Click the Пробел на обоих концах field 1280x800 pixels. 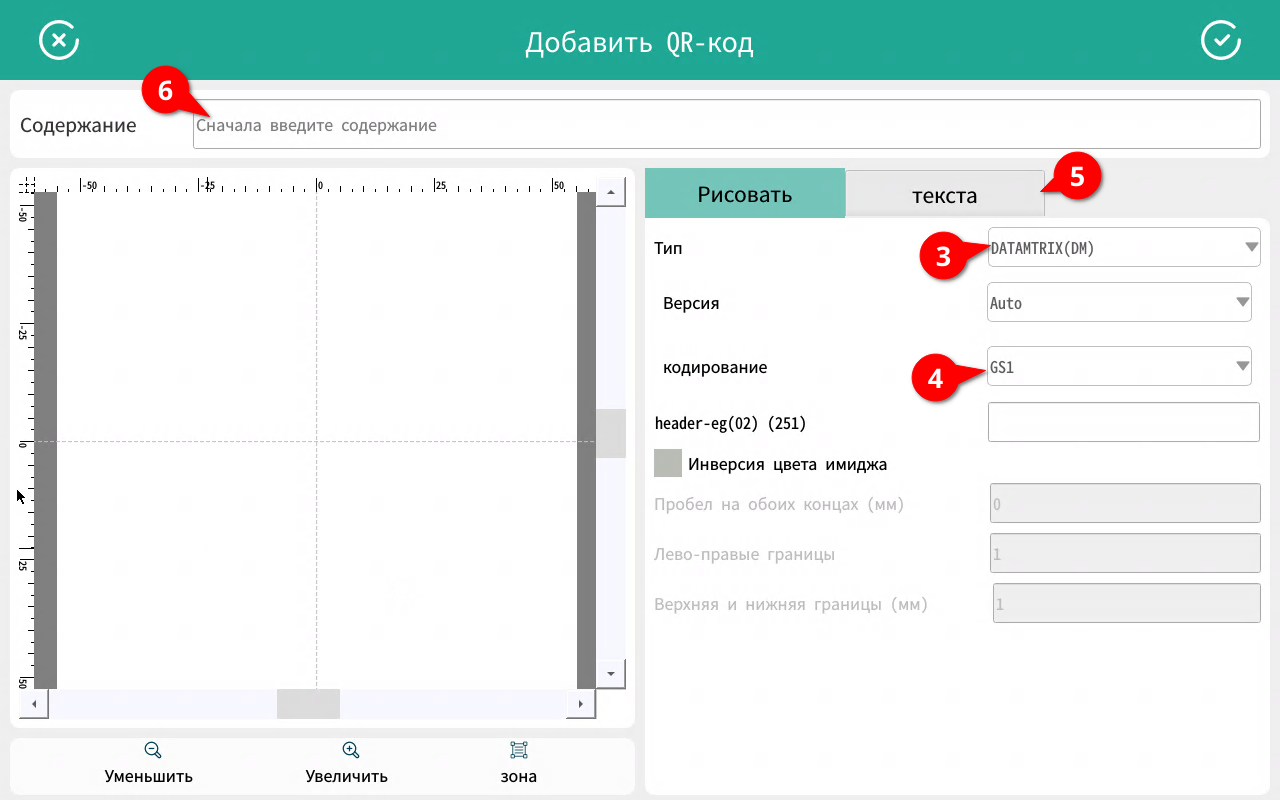[x=1124, y=504]
